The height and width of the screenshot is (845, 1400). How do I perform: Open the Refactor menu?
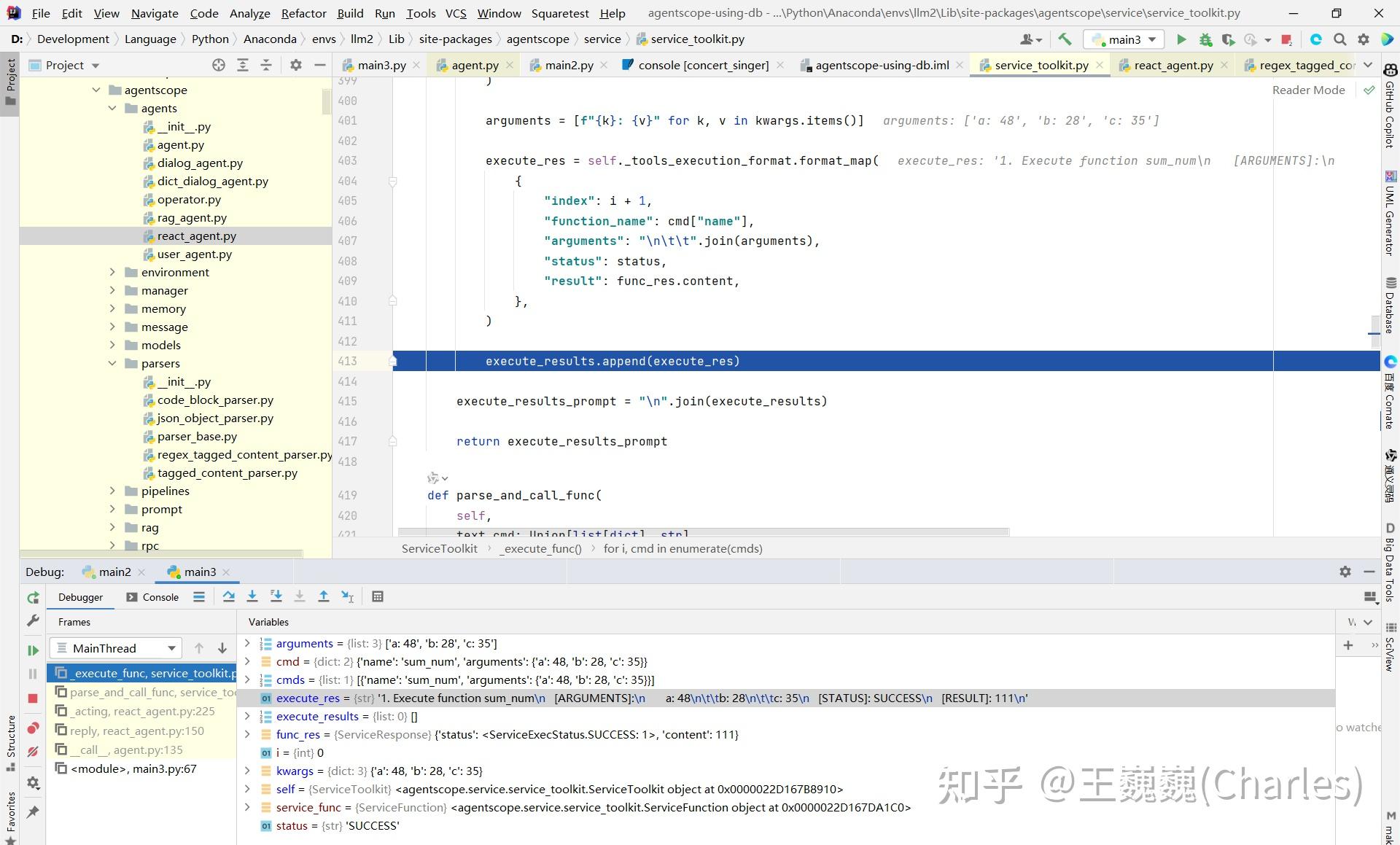[303, 13]
